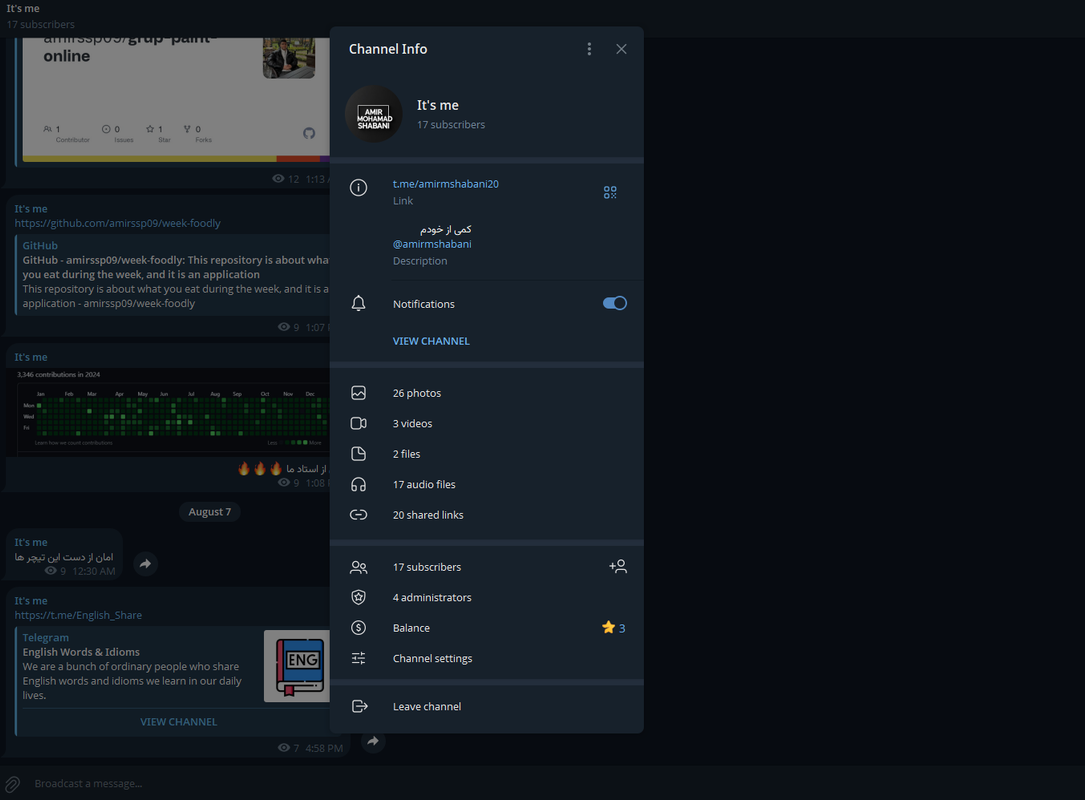Viewport: 1085px width, 800px height.
Task: Click the leave channel exit icon
Action: click(359, 707)
